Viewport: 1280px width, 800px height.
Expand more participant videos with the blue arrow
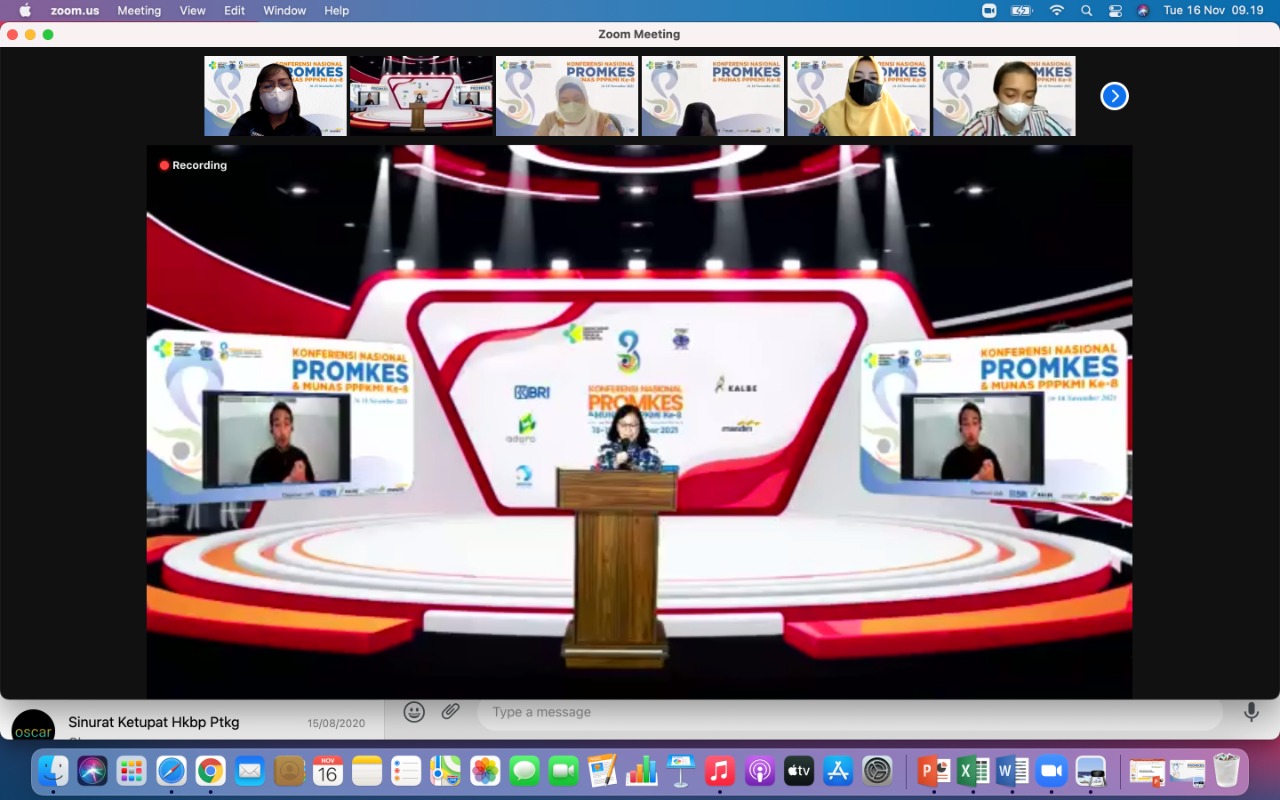pyautogui.click(x=1113, y=95)
